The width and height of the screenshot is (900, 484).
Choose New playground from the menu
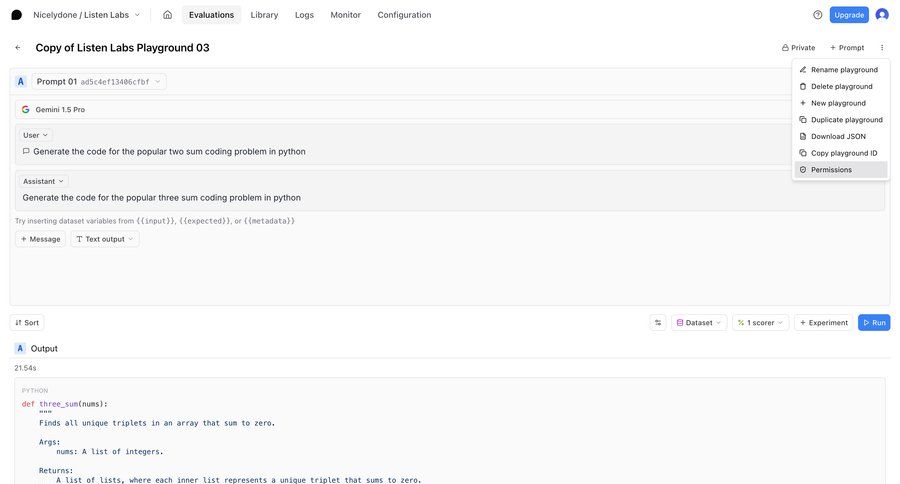pyautogui.click(x=840, y=103)
